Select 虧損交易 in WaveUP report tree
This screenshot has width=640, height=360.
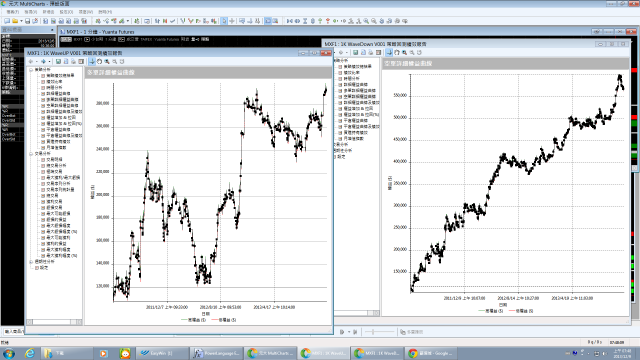tap(54, 207)
